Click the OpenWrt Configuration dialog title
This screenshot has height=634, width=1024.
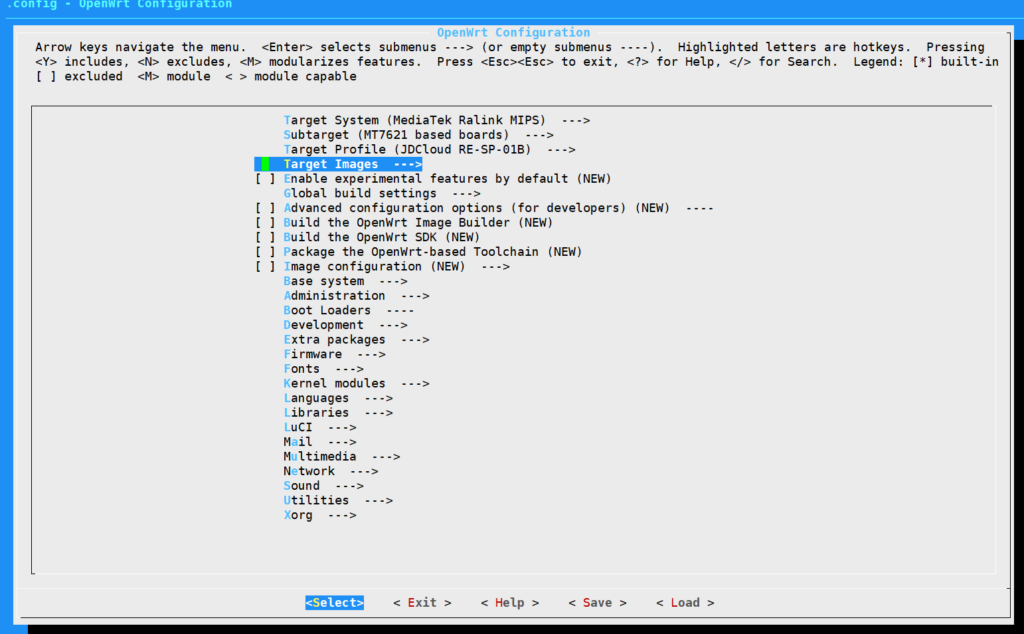[x=513, y=33]
